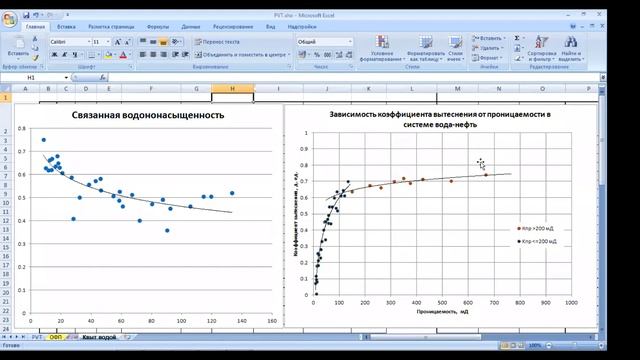Open the ОФП sheet tab
640x360 pixels.
[56, 337]
